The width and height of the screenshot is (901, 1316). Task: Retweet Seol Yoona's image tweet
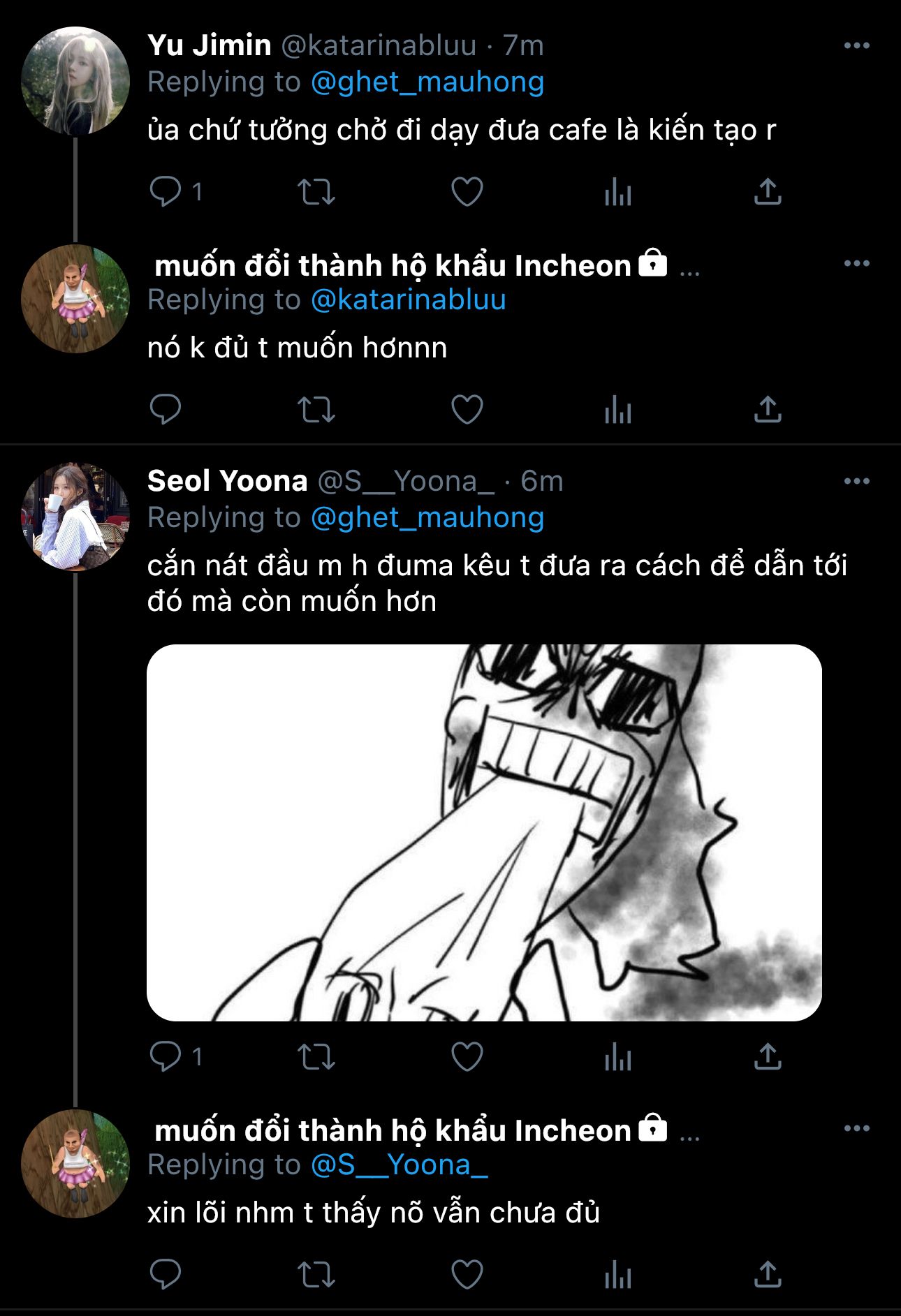pyautogui.click(x=316, y=1057)
